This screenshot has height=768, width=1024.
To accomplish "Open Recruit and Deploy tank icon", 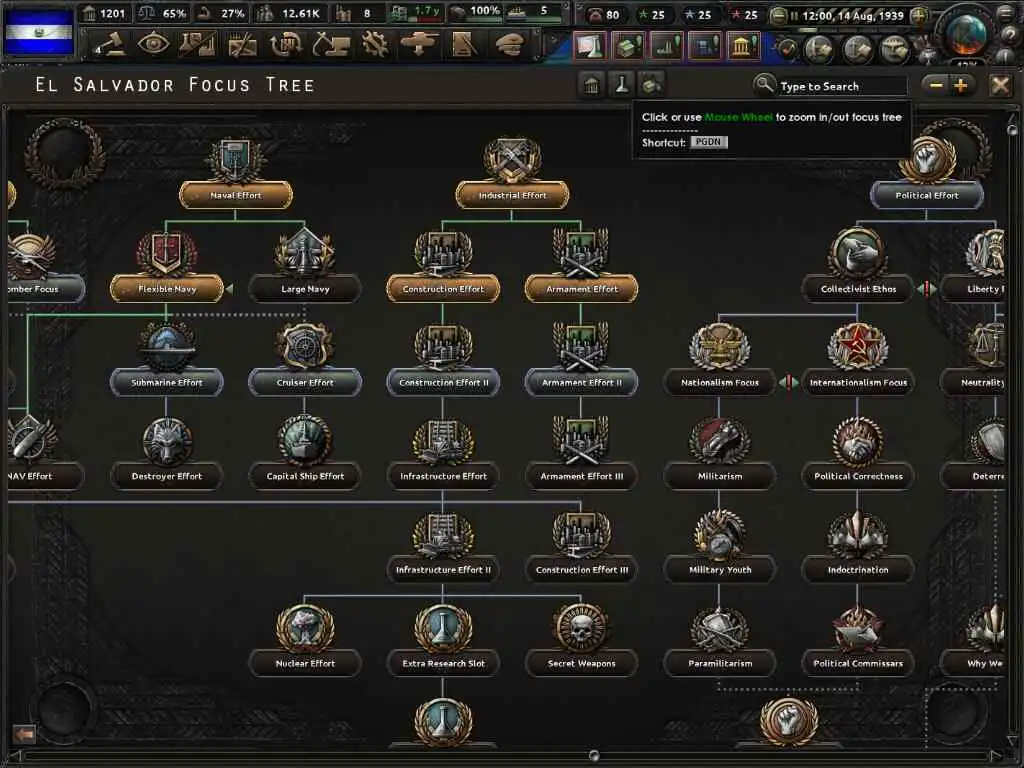I will click(x=420, y=45).
